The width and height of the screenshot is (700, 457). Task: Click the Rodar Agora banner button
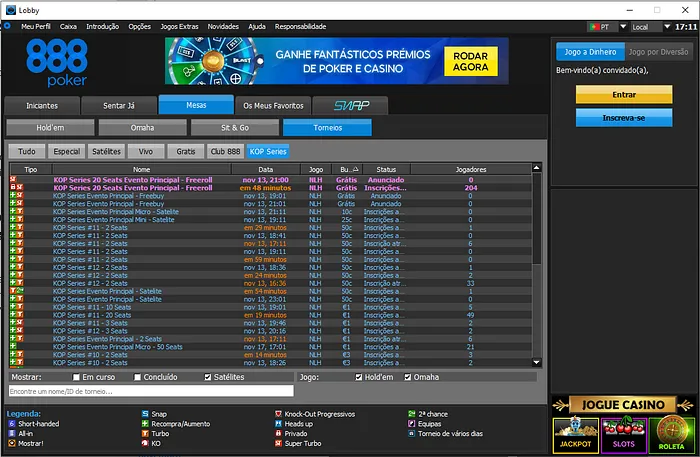tap(471, 62)
